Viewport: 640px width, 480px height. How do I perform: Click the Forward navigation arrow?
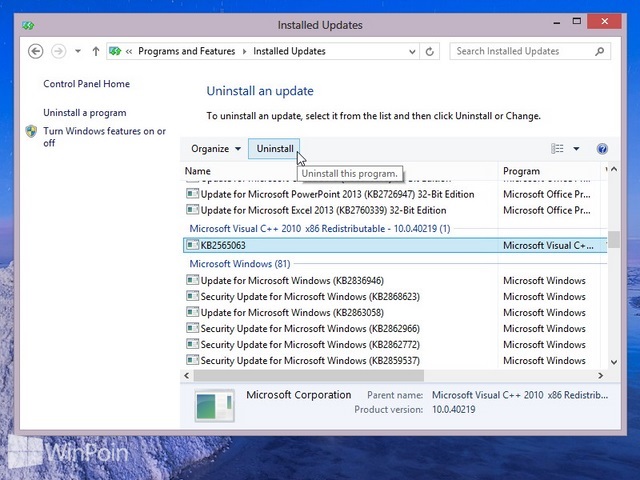click(x=58, y=51)
